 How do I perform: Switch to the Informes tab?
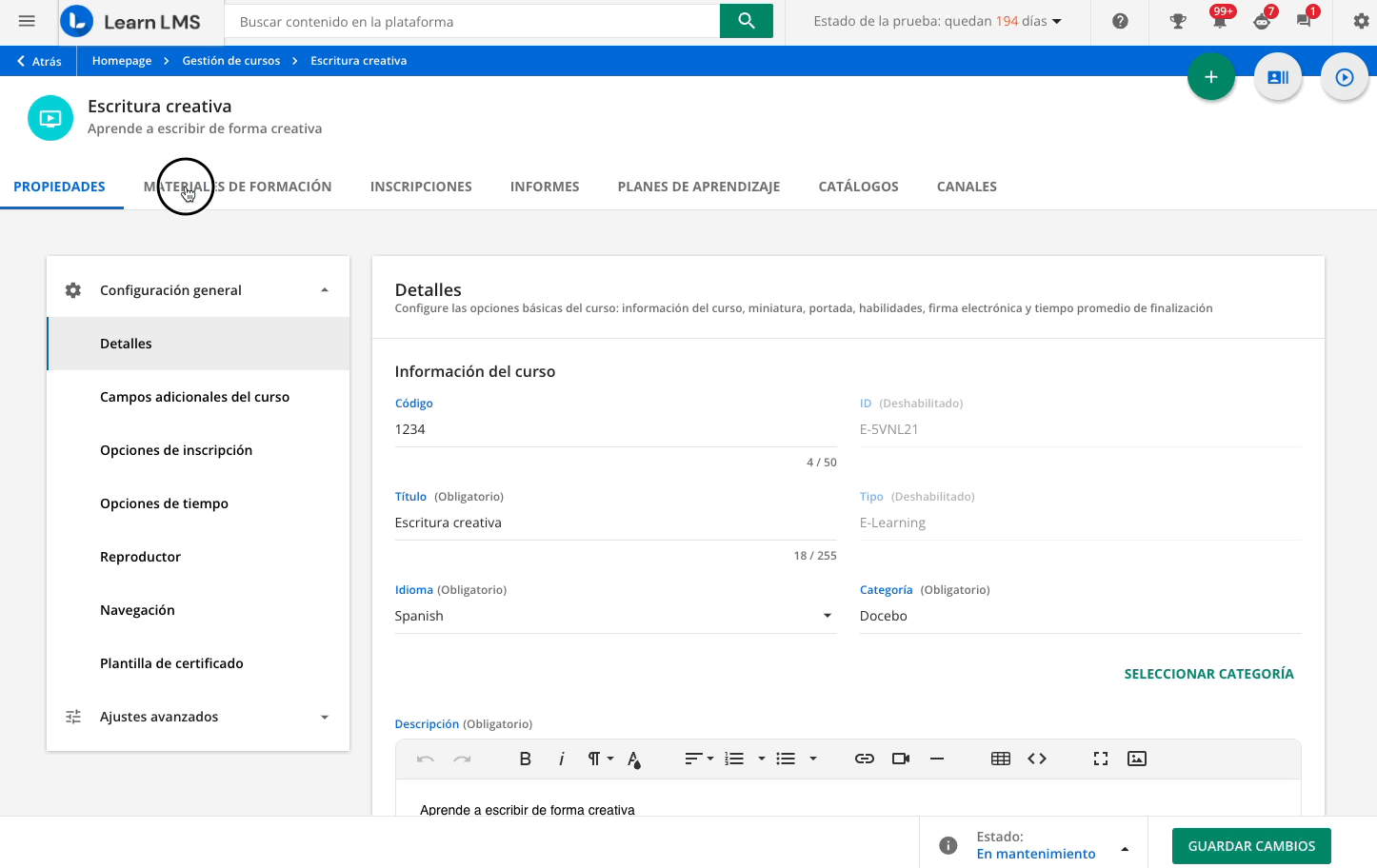click(545, 187)
